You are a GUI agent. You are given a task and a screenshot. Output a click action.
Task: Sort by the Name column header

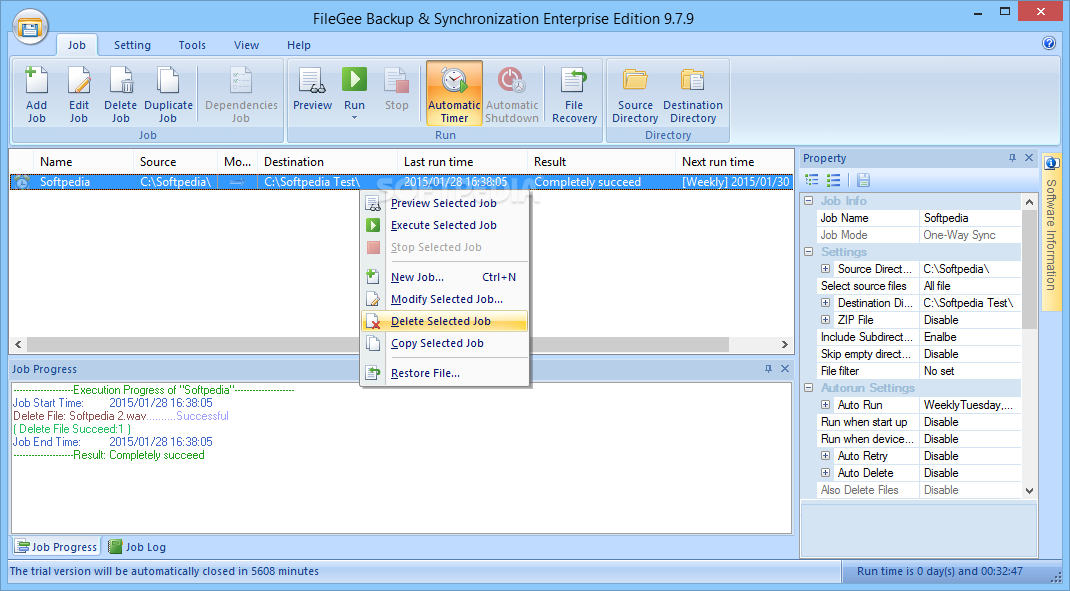click(83, 162)
